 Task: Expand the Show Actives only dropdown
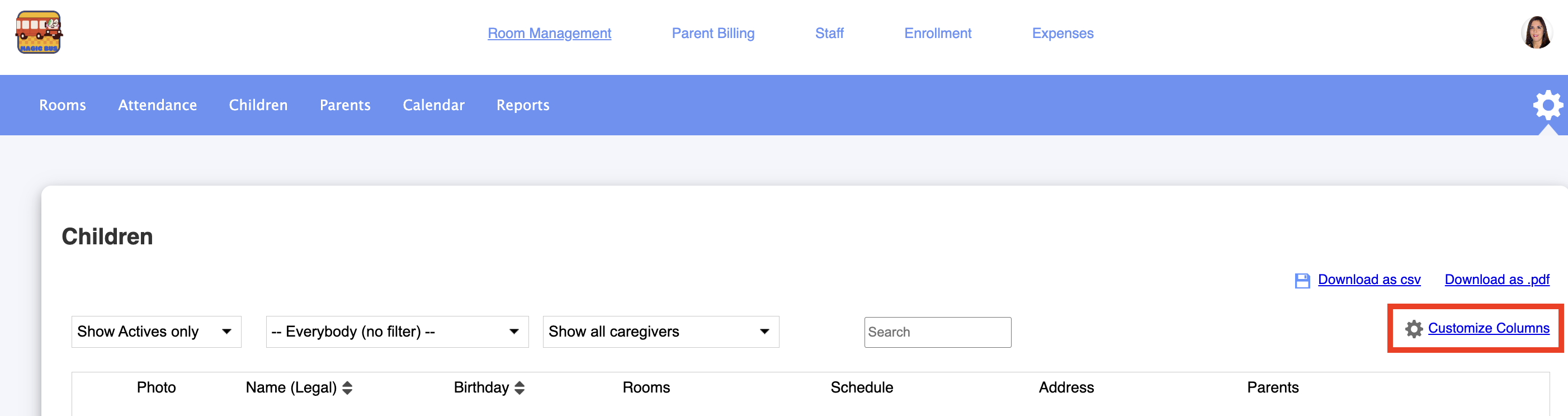(157, 332)
